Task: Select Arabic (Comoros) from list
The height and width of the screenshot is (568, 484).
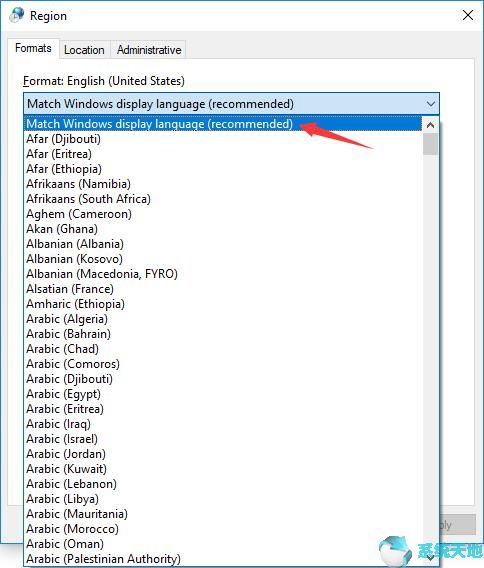Action: coord(223,364)
